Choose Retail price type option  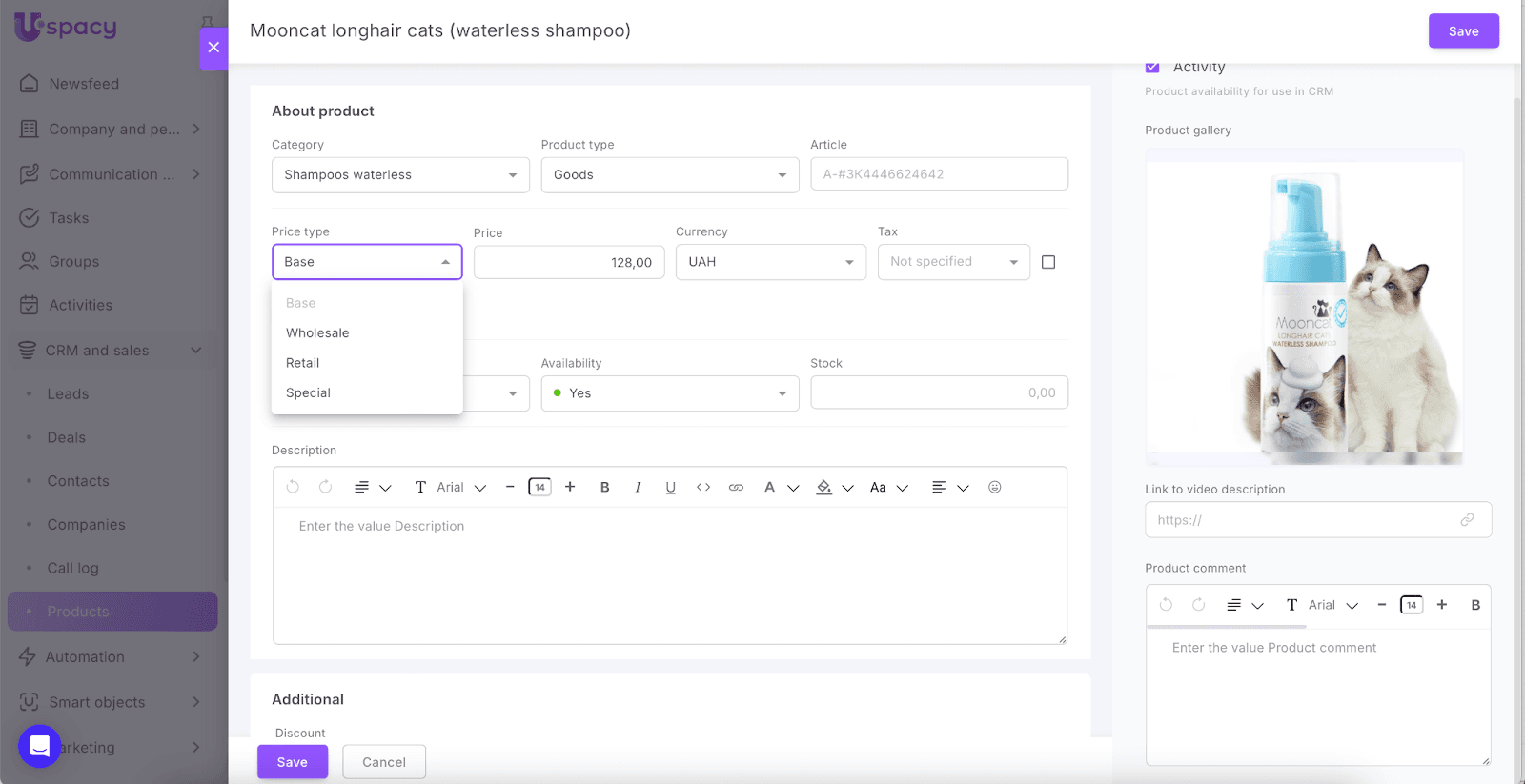(x=303, y=363)
